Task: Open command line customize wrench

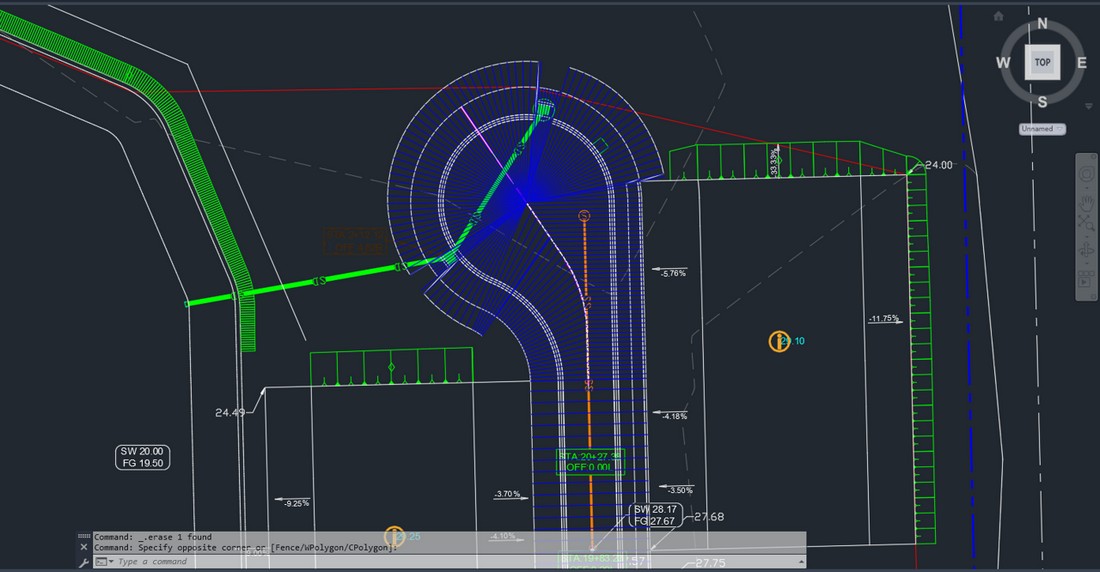Action: point(83,562)
